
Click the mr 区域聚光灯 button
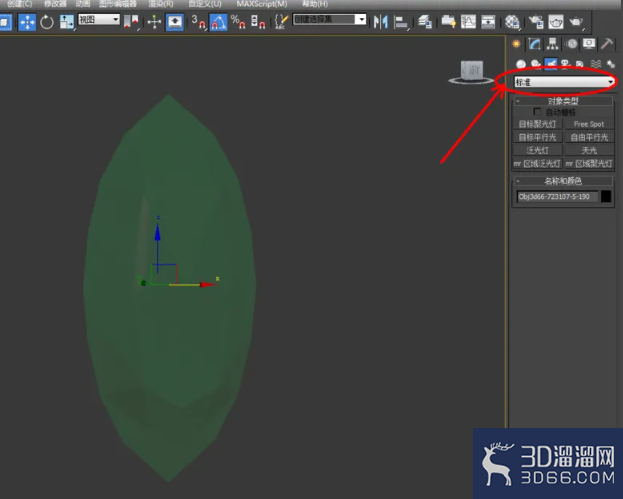click(x=589, y=163)
